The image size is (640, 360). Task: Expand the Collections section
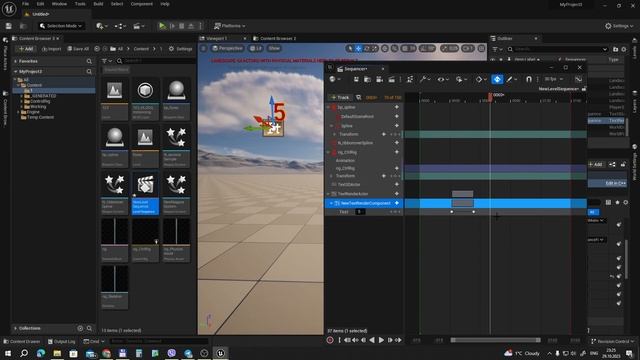(16, 328)
